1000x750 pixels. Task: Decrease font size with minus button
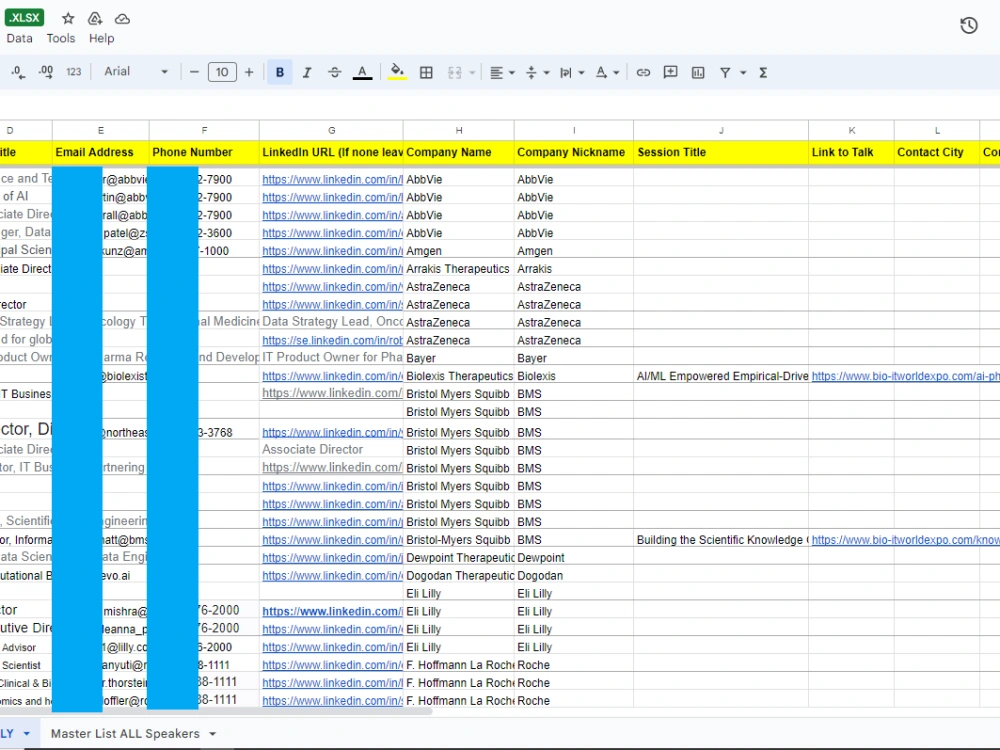click(x=195, y=73)
